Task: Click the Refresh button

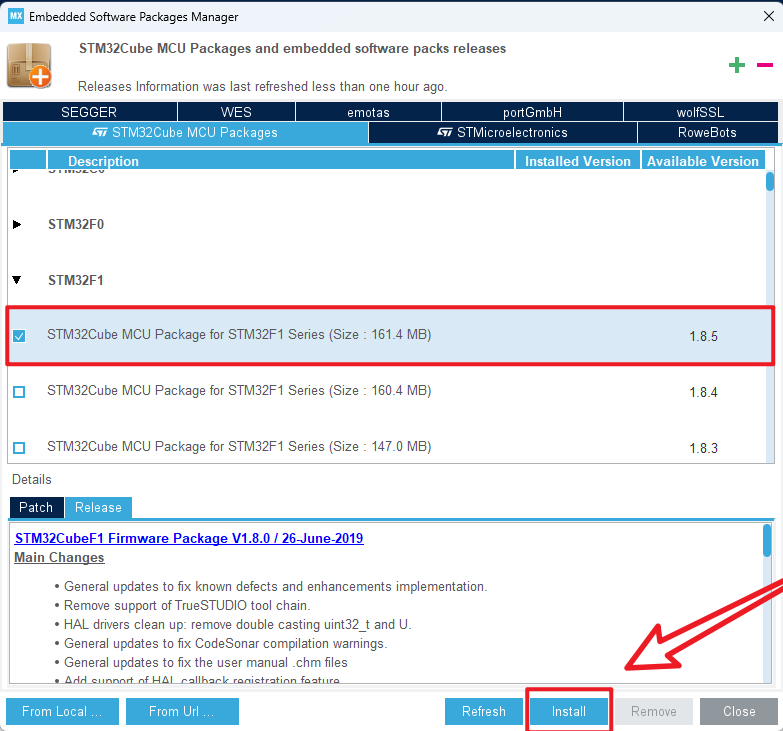Action: (484, 711)
